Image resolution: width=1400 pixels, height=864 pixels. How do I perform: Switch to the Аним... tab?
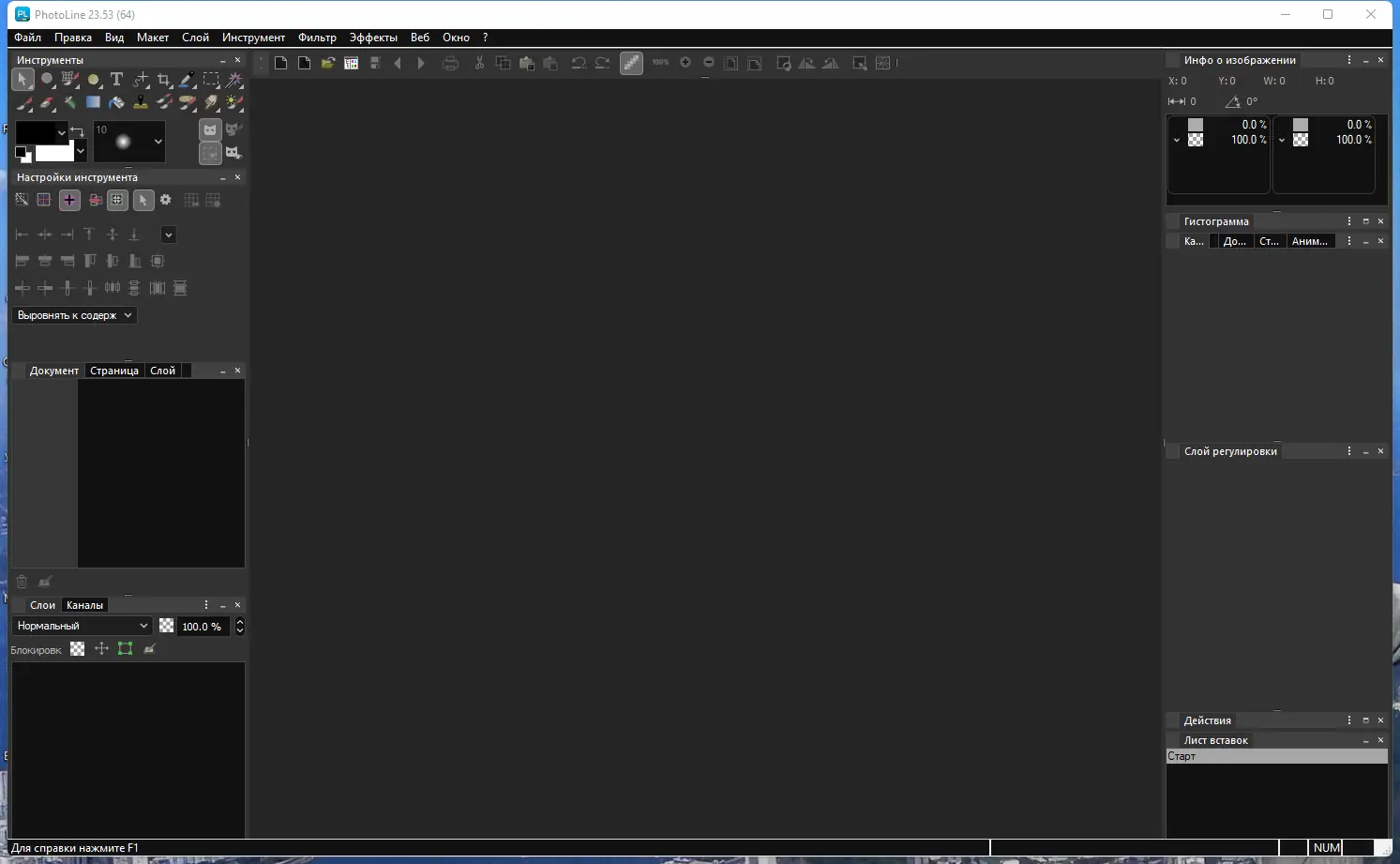click(1310, 241)
